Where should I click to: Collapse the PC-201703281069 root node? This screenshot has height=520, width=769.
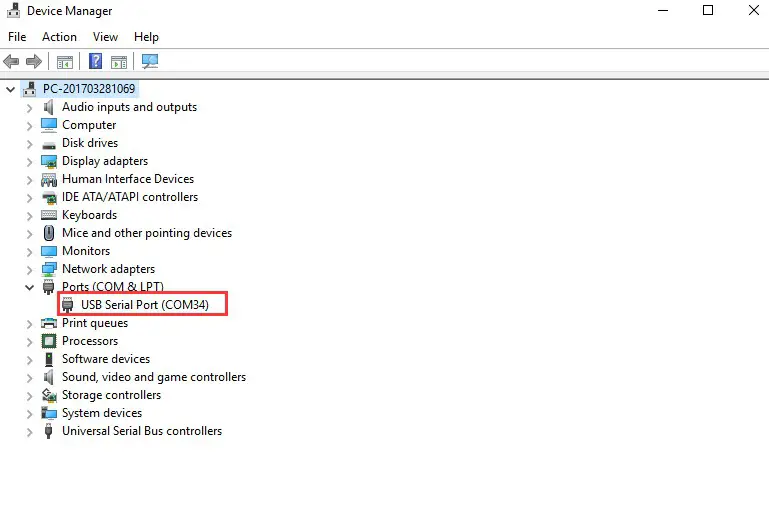(x=11, y=89)
